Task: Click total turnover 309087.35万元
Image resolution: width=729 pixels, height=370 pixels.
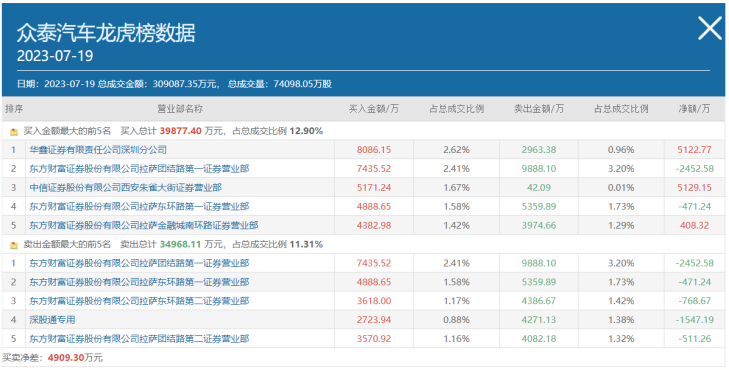Action: pos(185,84)
